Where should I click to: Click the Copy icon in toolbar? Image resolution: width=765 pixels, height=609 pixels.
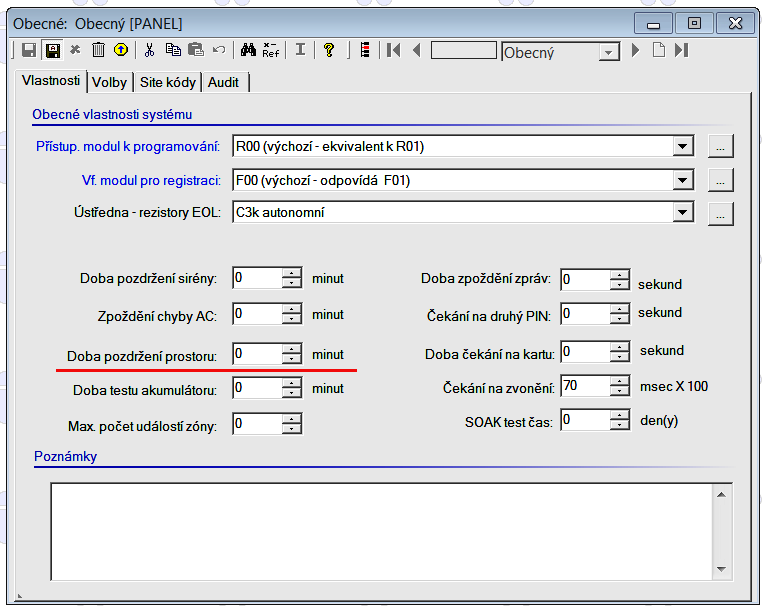tap(173, 50)
